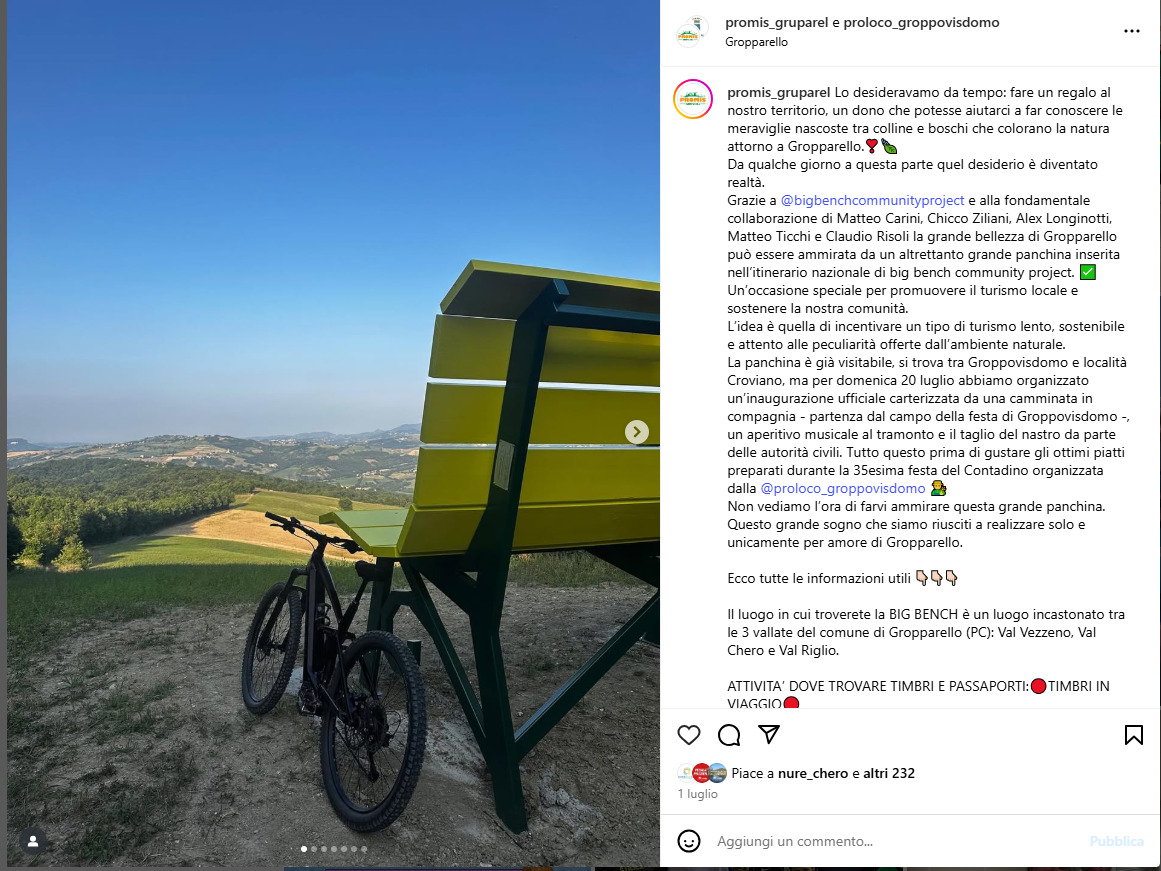Click in Aggiungi un commento field
This screenshot has height=871, width=1161.
pyautogui.click(x=896, y=841)
